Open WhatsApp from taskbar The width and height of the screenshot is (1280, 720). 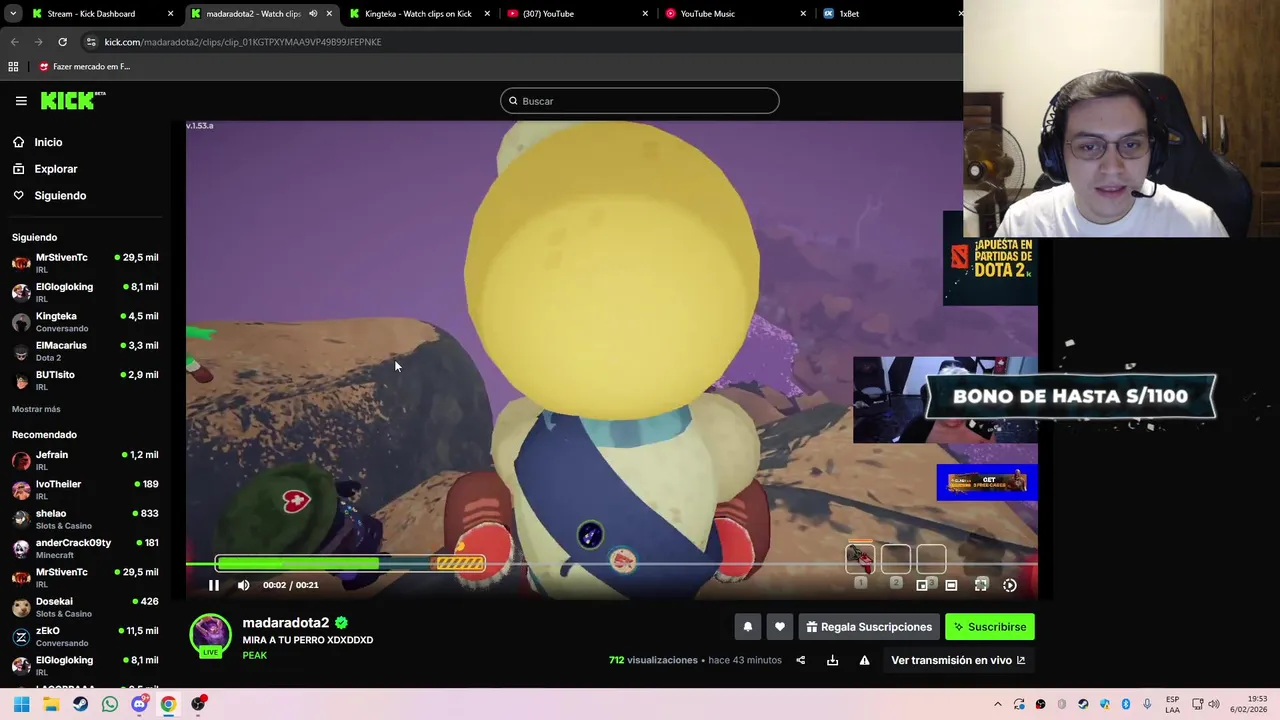pos(110,704)
